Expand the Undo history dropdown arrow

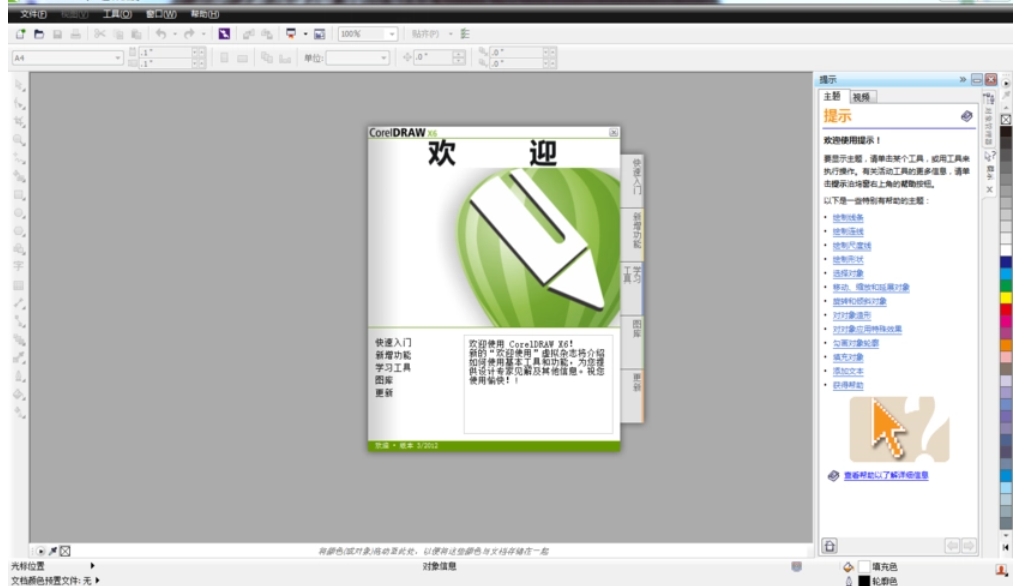175,34
